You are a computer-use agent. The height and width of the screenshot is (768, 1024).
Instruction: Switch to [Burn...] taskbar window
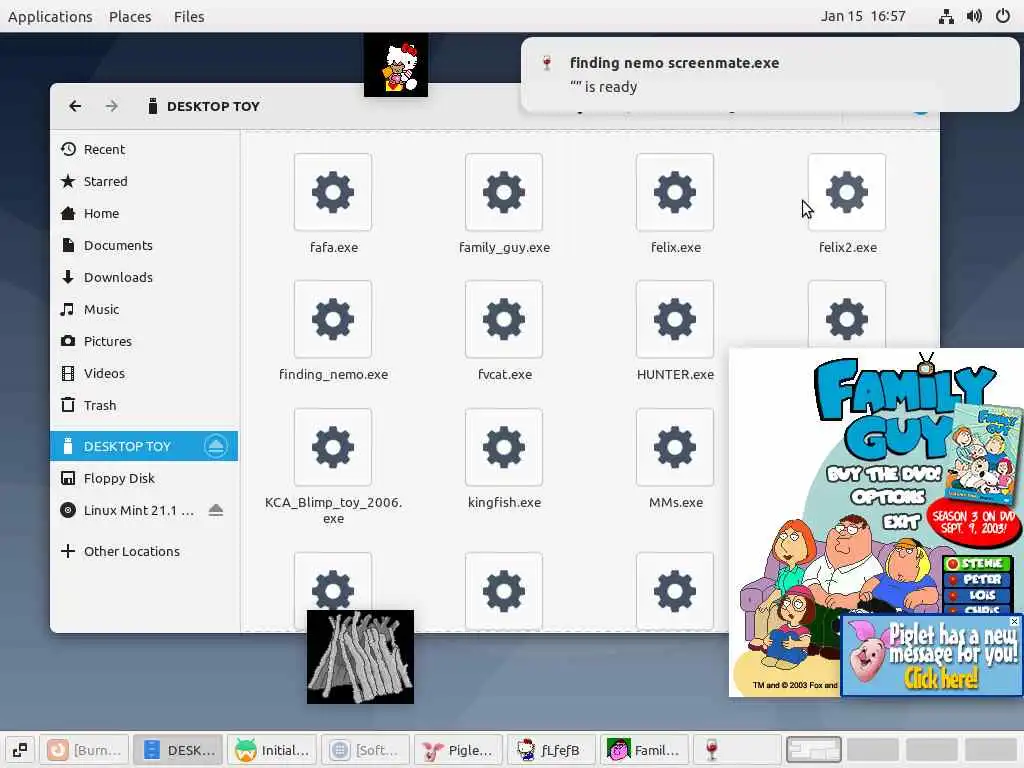pos(84,750)
